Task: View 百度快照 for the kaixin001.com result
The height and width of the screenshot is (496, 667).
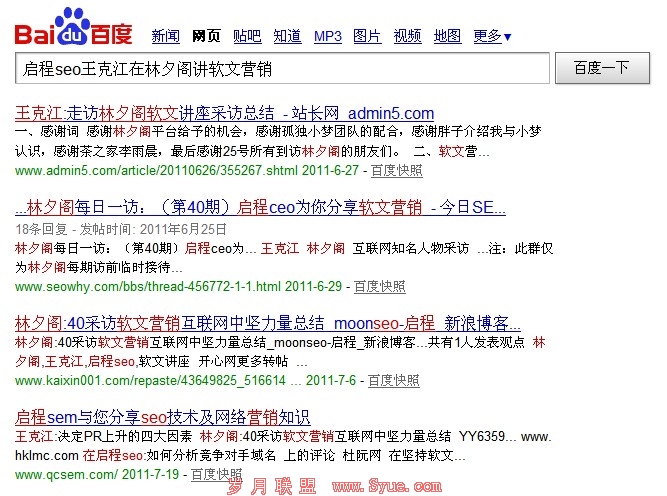Action: 394,381
